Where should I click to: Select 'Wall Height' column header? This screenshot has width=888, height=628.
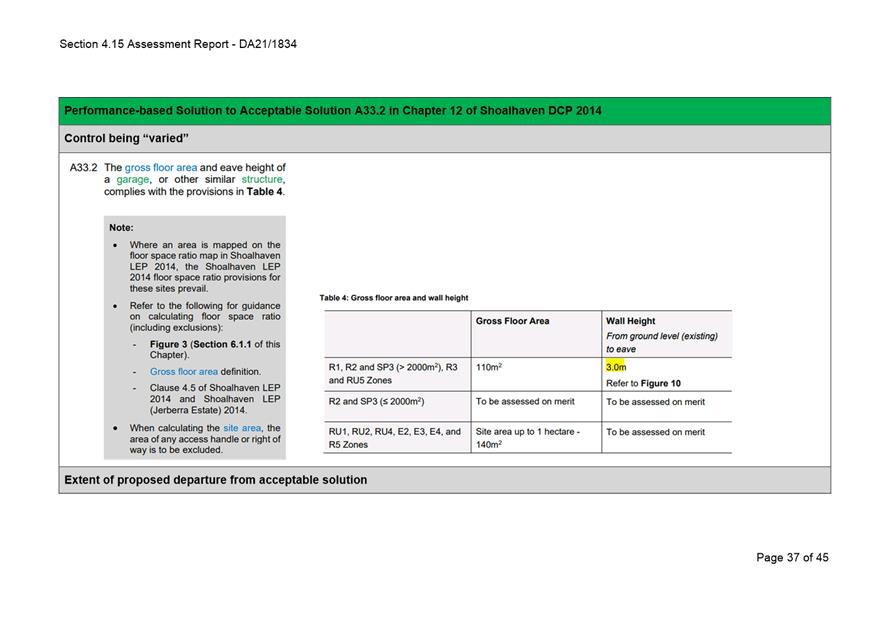click(630, 321)
